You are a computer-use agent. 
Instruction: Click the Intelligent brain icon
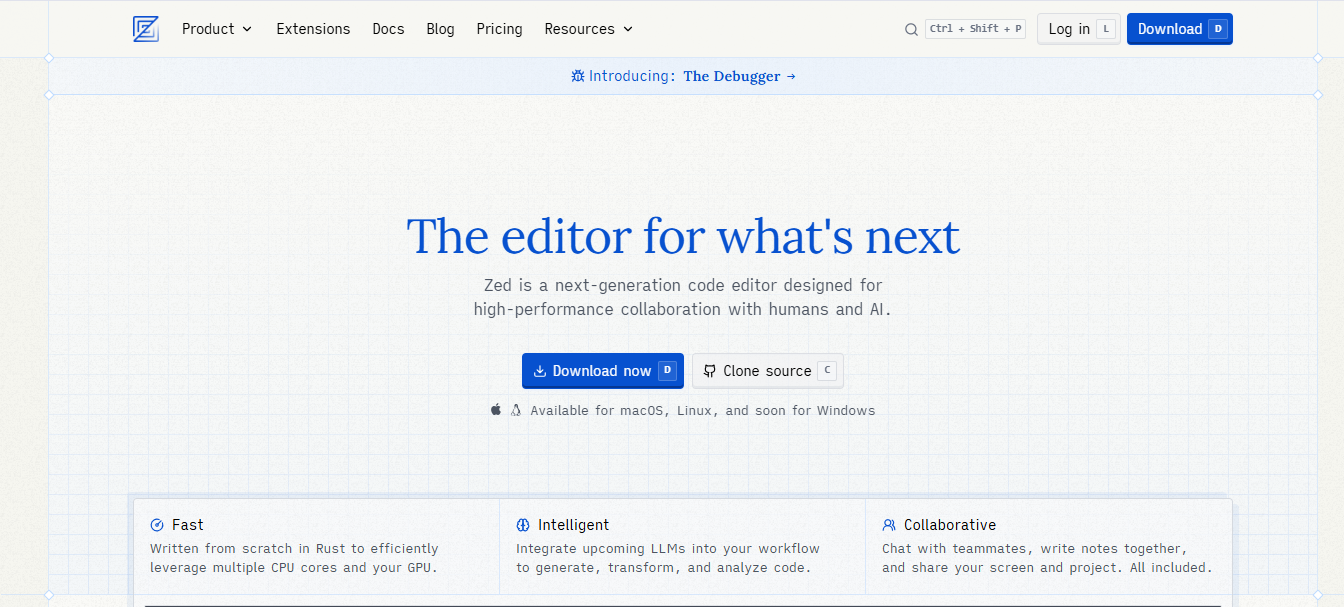tap(523, 525)
